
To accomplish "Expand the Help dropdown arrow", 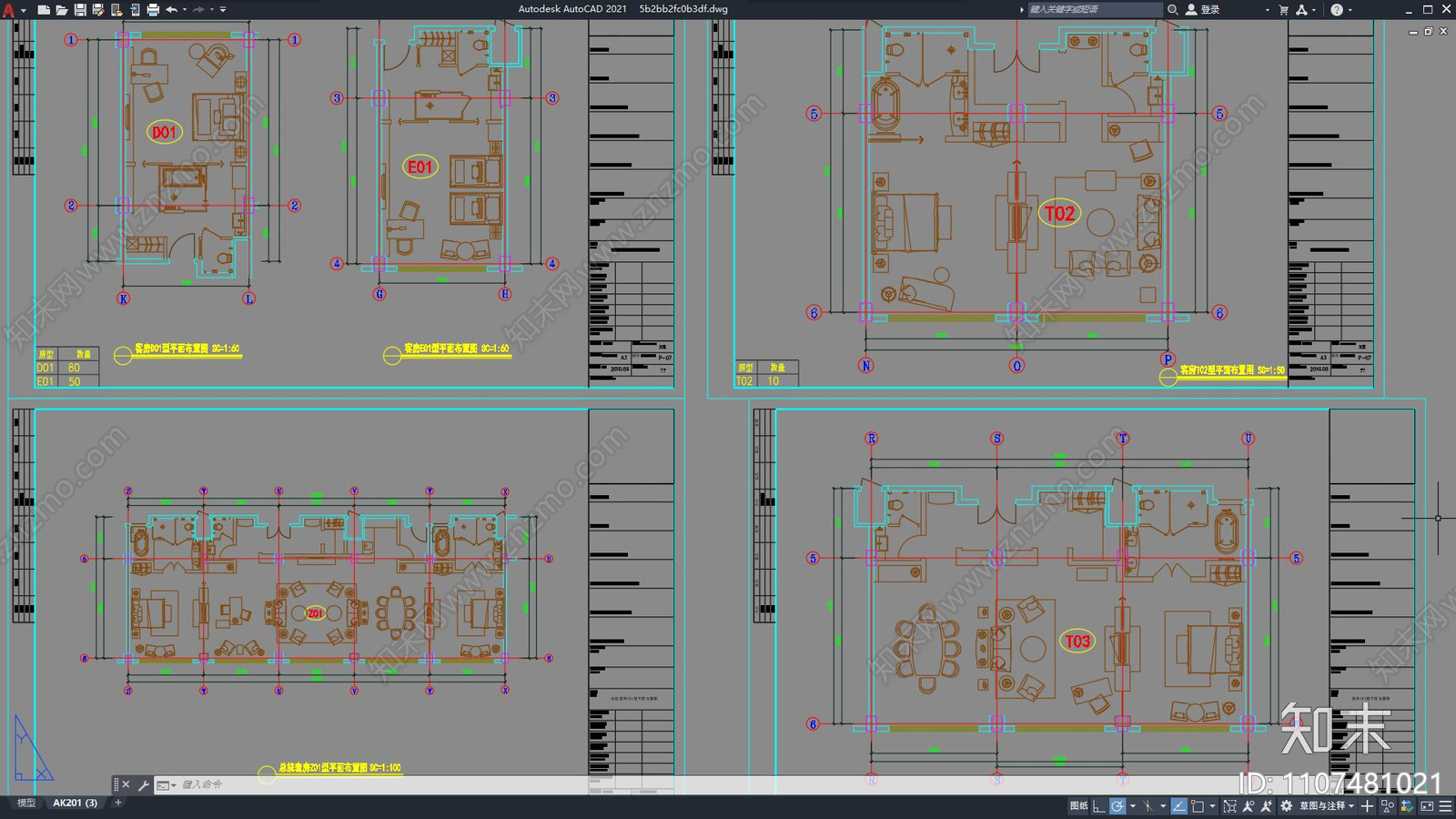I will pyautogui.click(x=1350, y=10).
